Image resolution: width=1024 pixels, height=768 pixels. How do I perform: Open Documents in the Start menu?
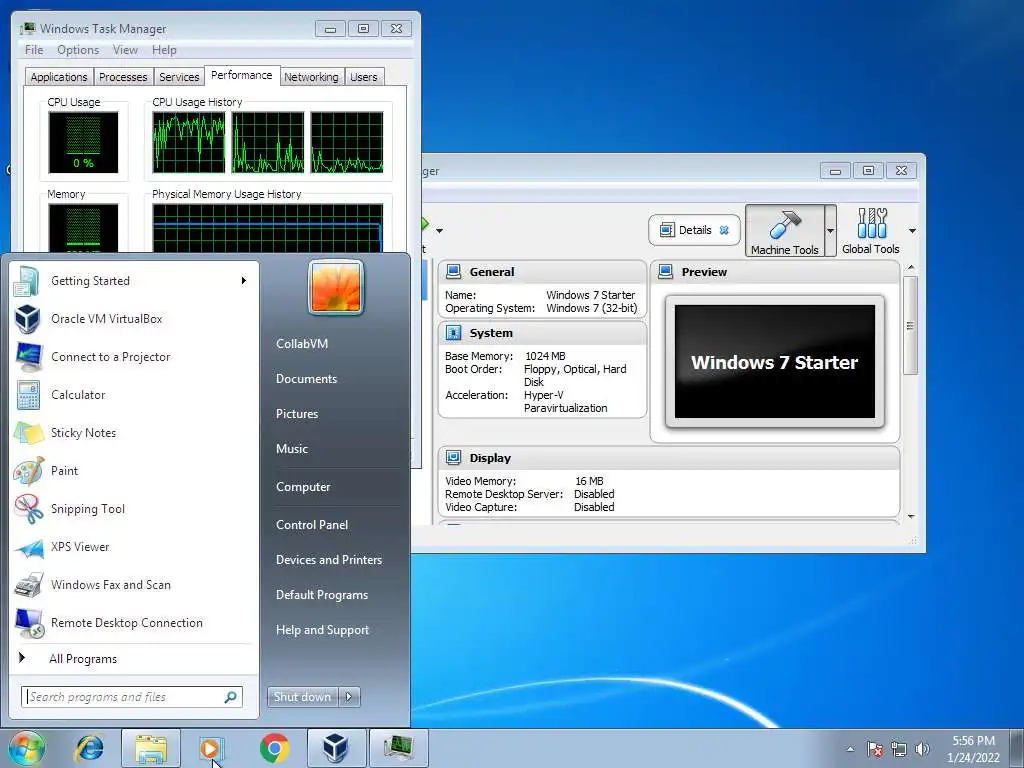click(306, 379)
